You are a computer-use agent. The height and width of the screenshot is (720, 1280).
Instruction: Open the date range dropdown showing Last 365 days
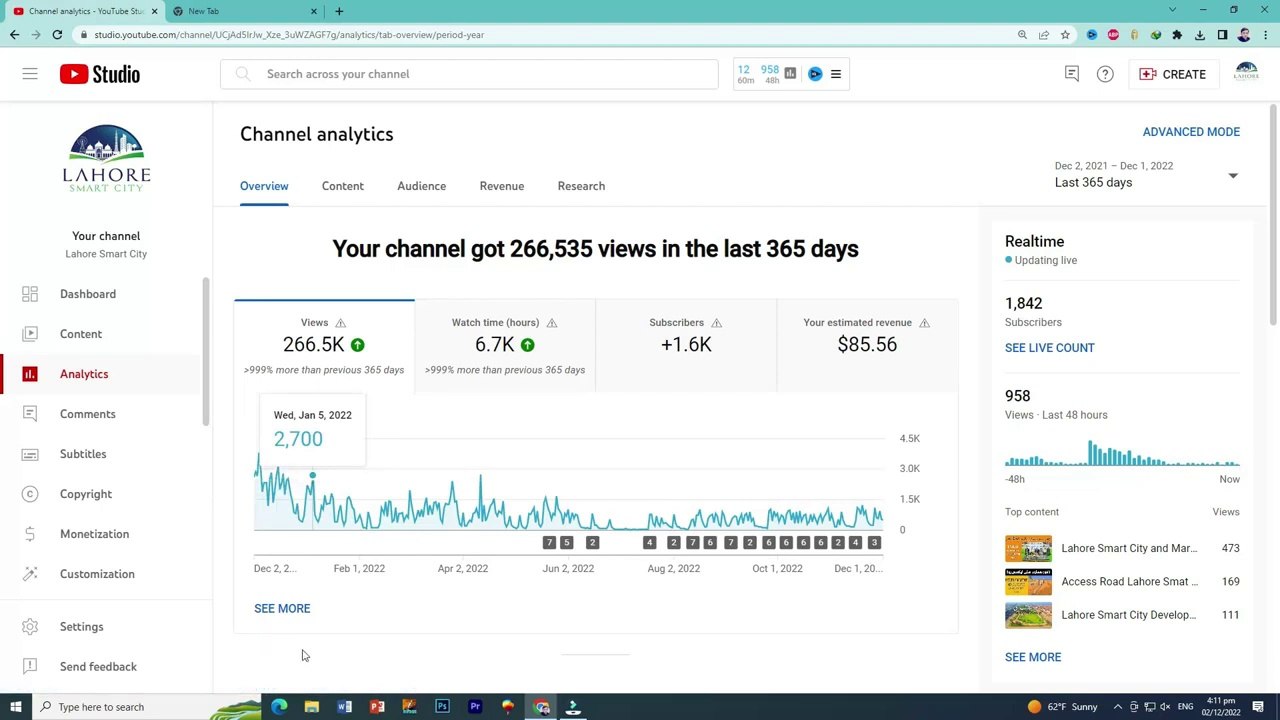(x=1146, y=175)
